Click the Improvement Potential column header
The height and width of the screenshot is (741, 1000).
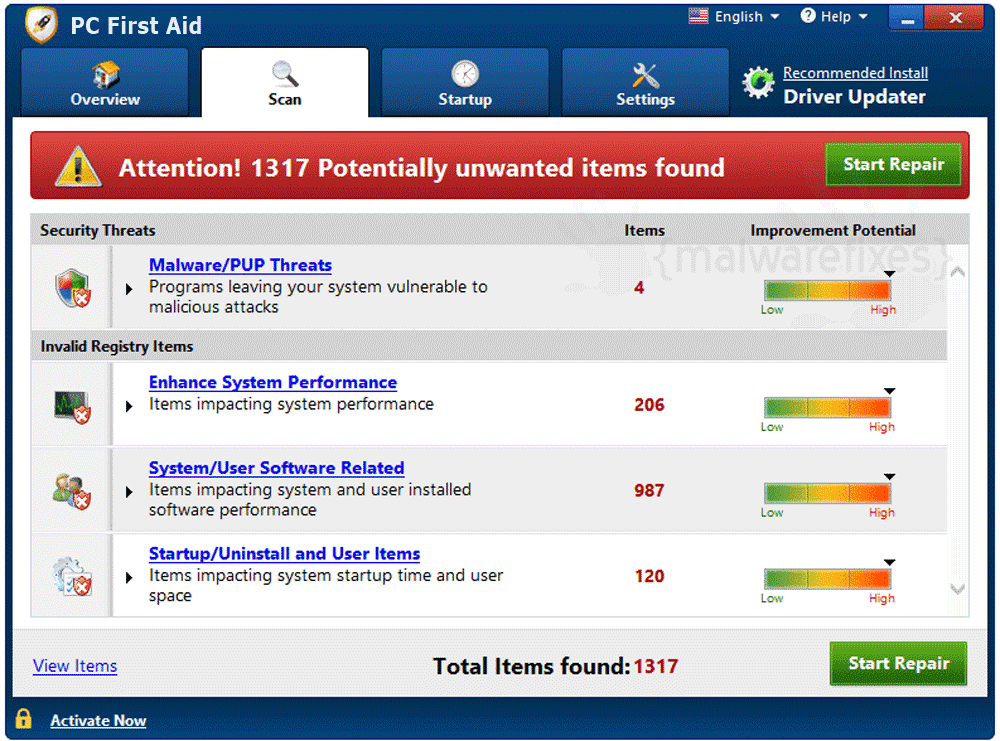pyautogui.click(x=833, y=230)
